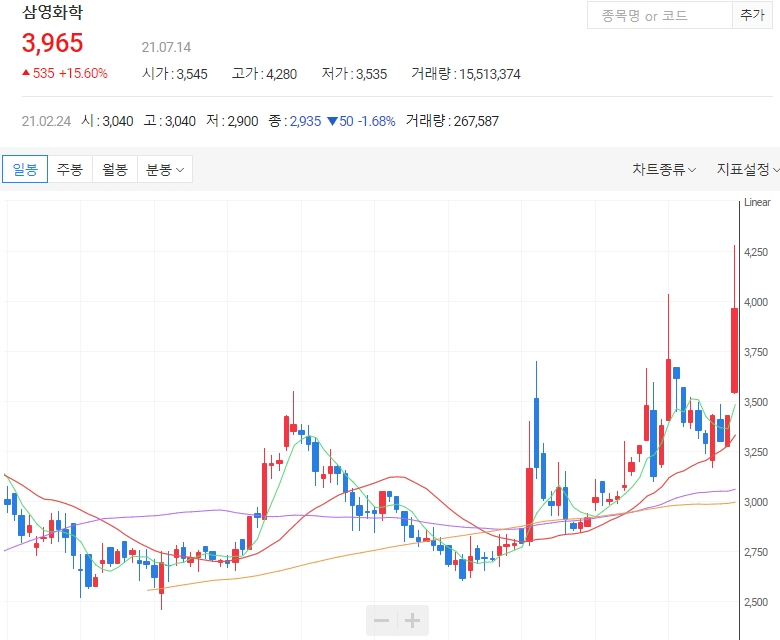Click the 종목명 or 코드 search field
This screenshot has height=640, width=780.
660,15
